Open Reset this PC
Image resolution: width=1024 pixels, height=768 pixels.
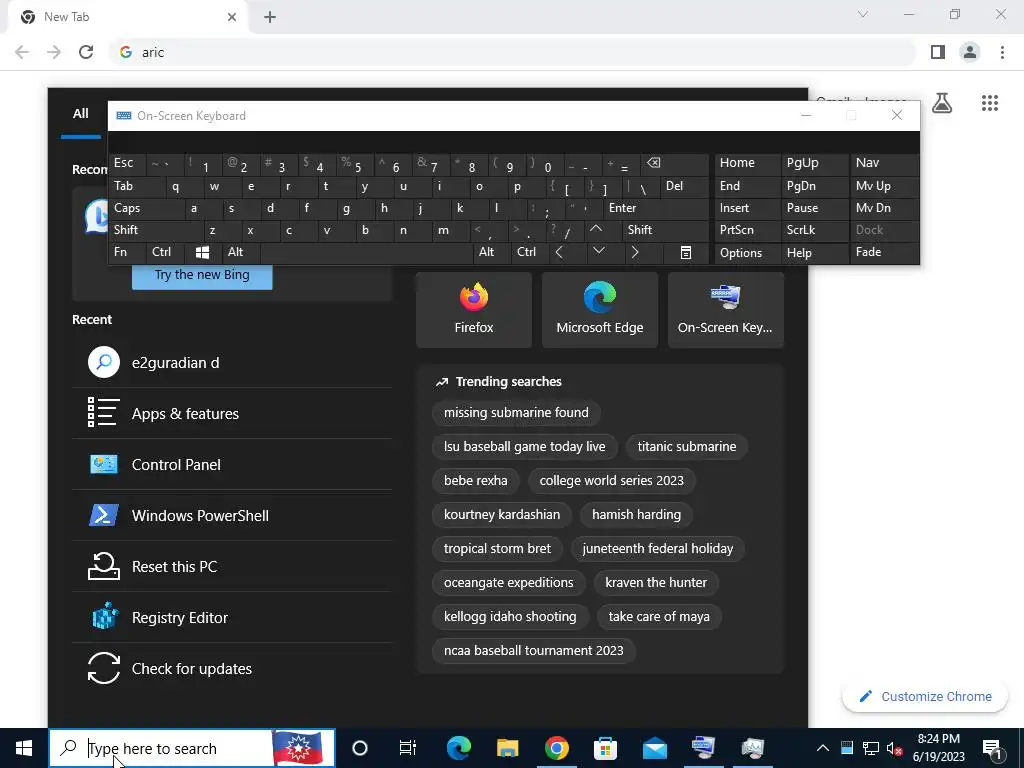[232, 566]
